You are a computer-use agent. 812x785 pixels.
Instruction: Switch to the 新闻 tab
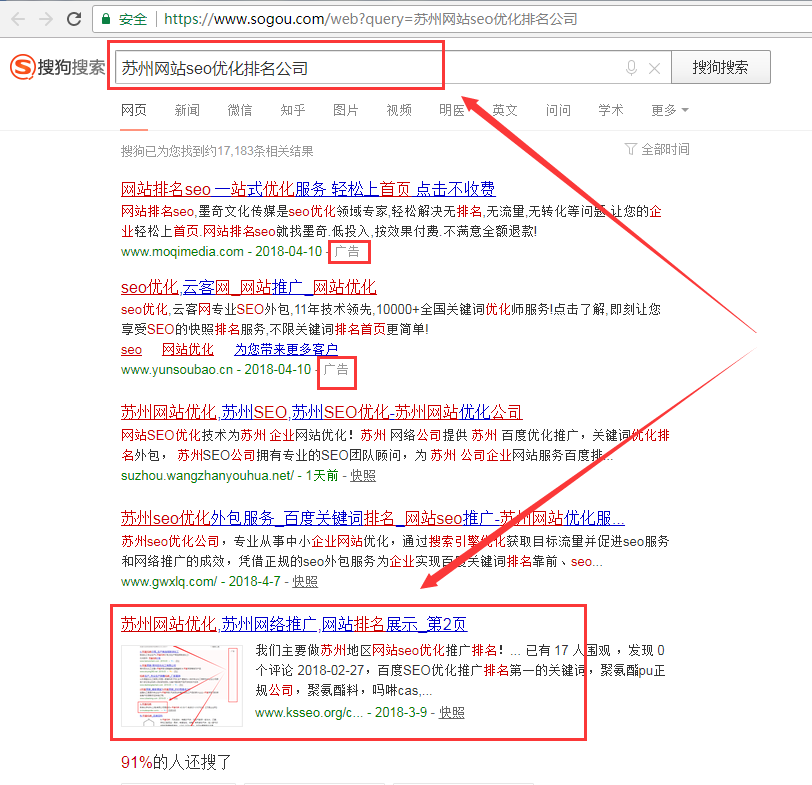click(x=187, y=110)
